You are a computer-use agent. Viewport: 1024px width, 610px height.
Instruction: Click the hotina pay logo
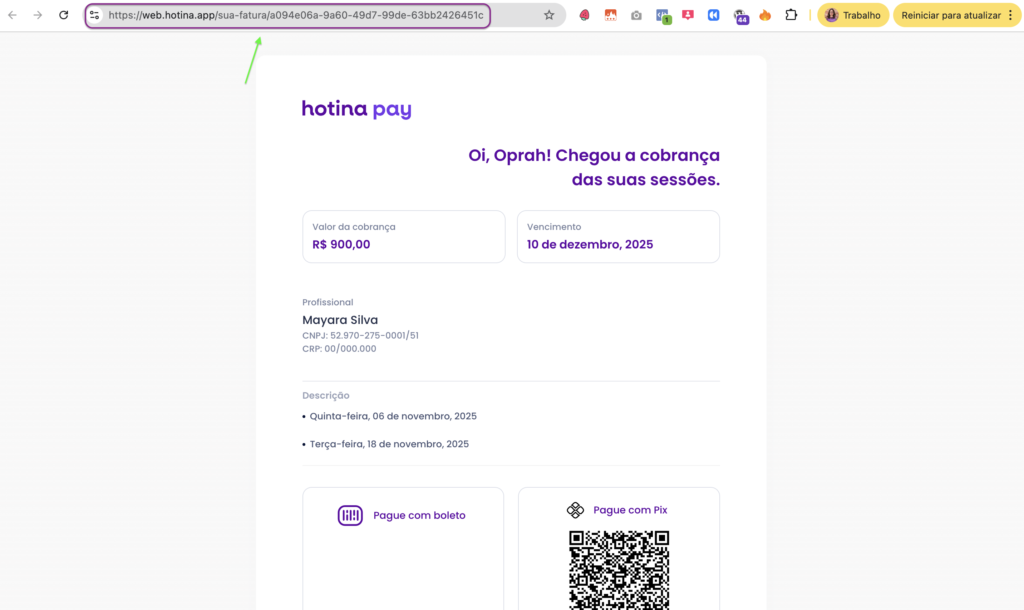tap(356, 109)
